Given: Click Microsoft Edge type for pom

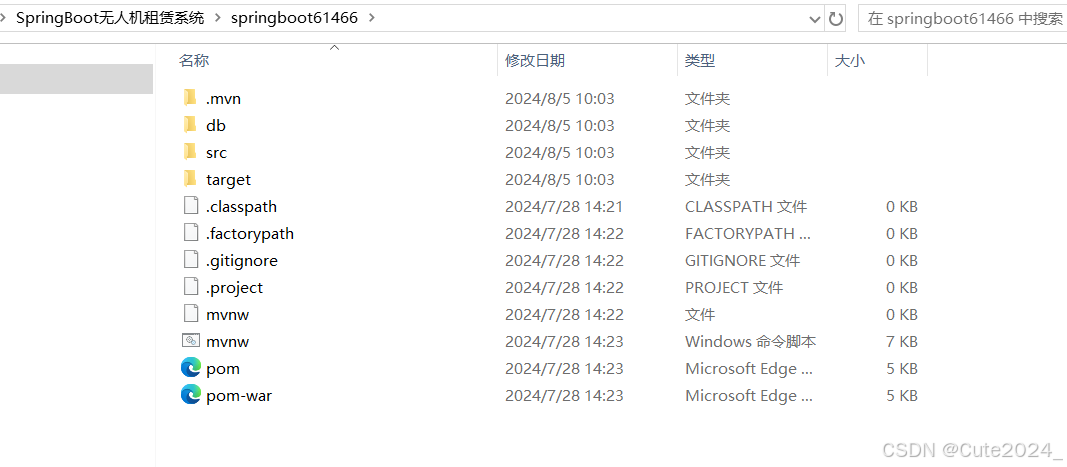Looking at the screenshot, I should (x=749, y=368).
